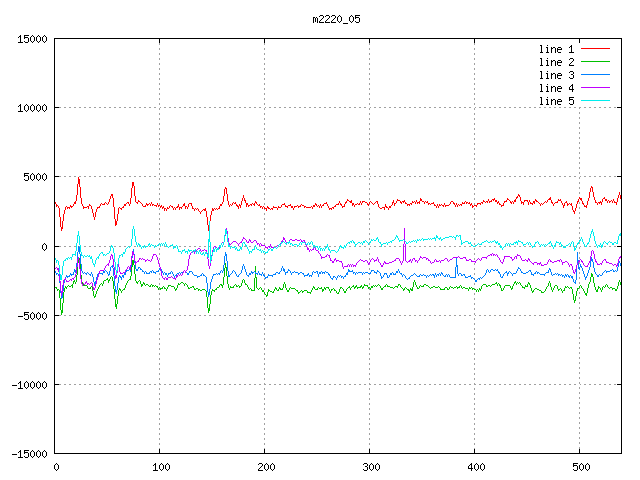Click the -5000 y-axis tick label
This screenshot has height=480, width=640.
32,315
